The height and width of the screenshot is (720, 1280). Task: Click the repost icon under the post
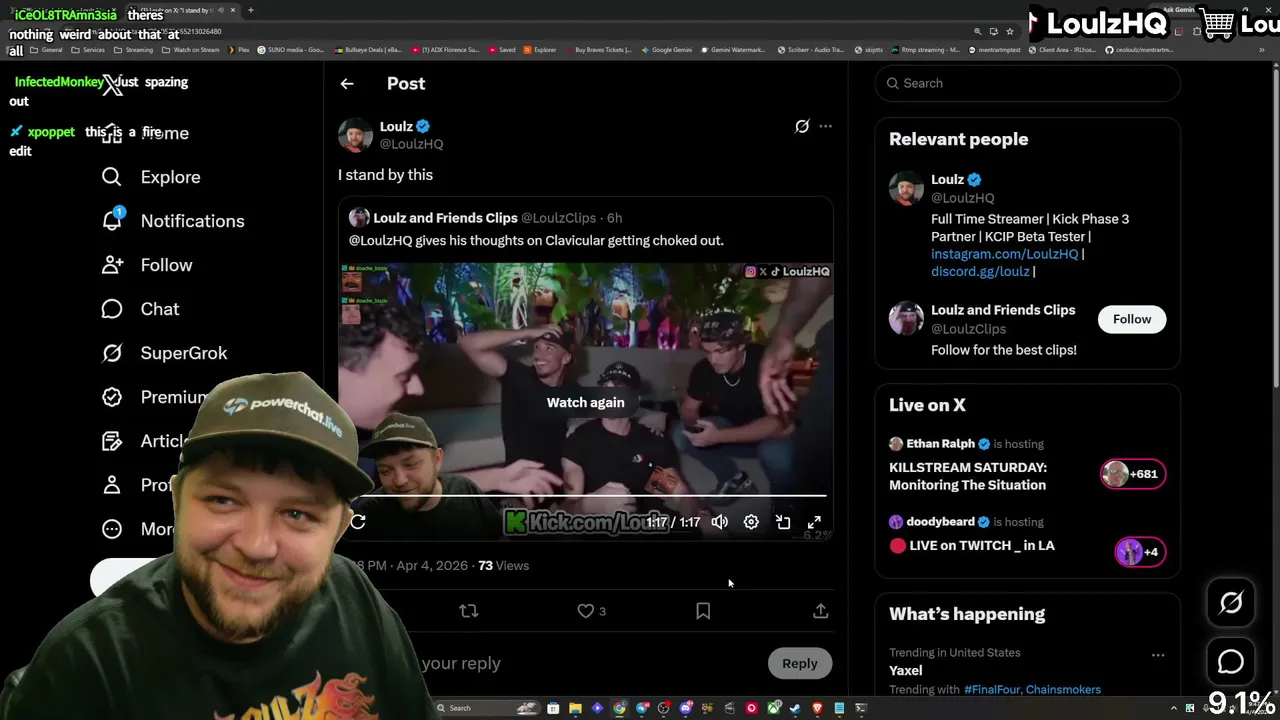[469, 611]
